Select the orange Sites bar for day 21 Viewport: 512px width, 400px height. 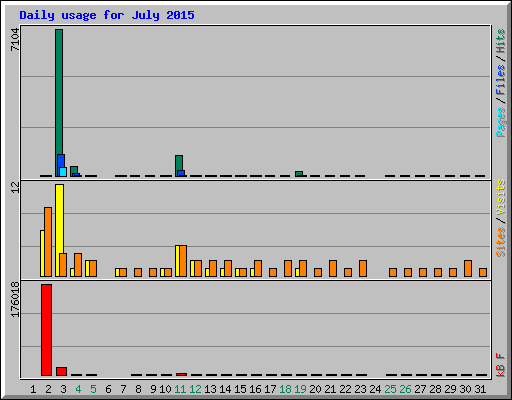pos(333,268)
